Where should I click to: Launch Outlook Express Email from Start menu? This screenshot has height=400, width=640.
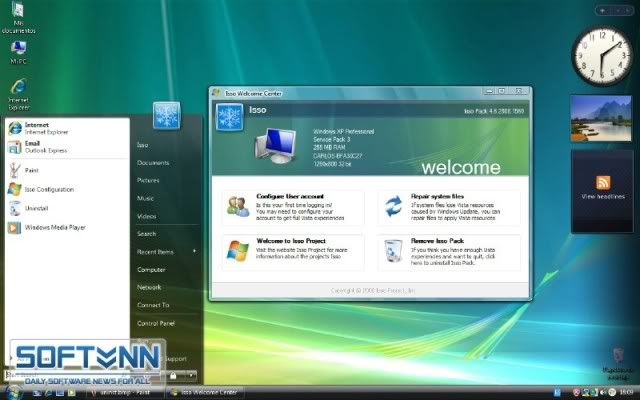pos(67,147)
